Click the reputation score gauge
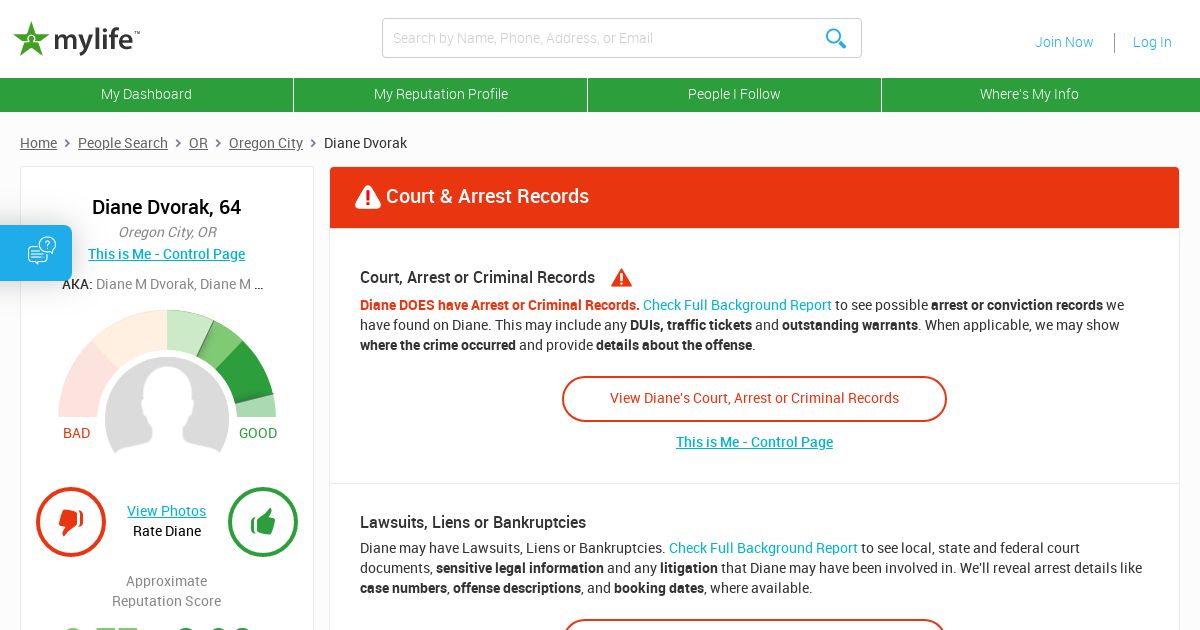1200x630 pixels. click(x=167, y=363)
